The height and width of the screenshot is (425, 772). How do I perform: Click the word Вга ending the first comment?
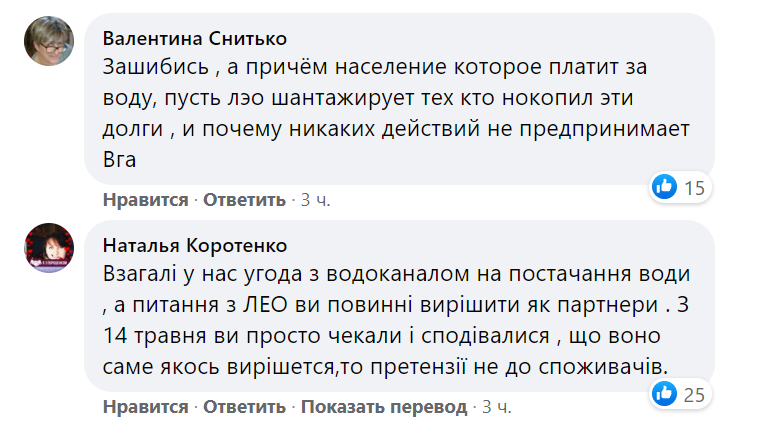(x=122, y=160)
